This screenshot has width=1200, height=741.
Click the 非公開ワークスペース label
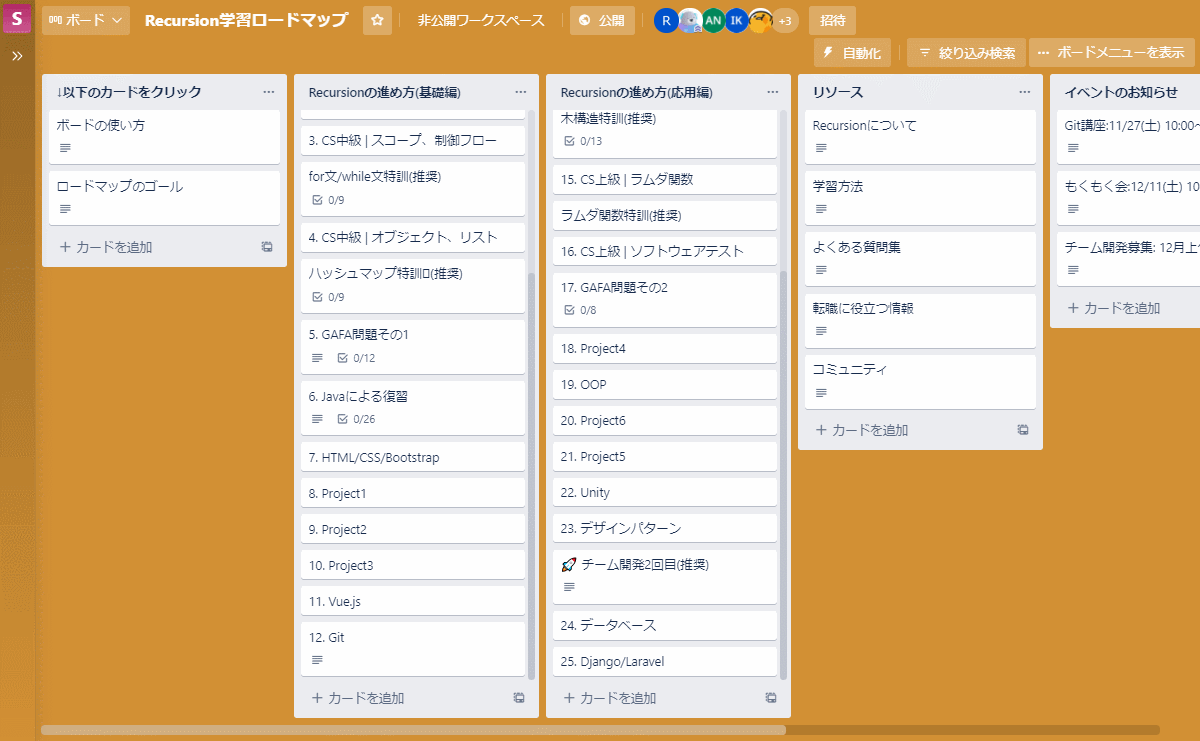(x=481, y=20)
